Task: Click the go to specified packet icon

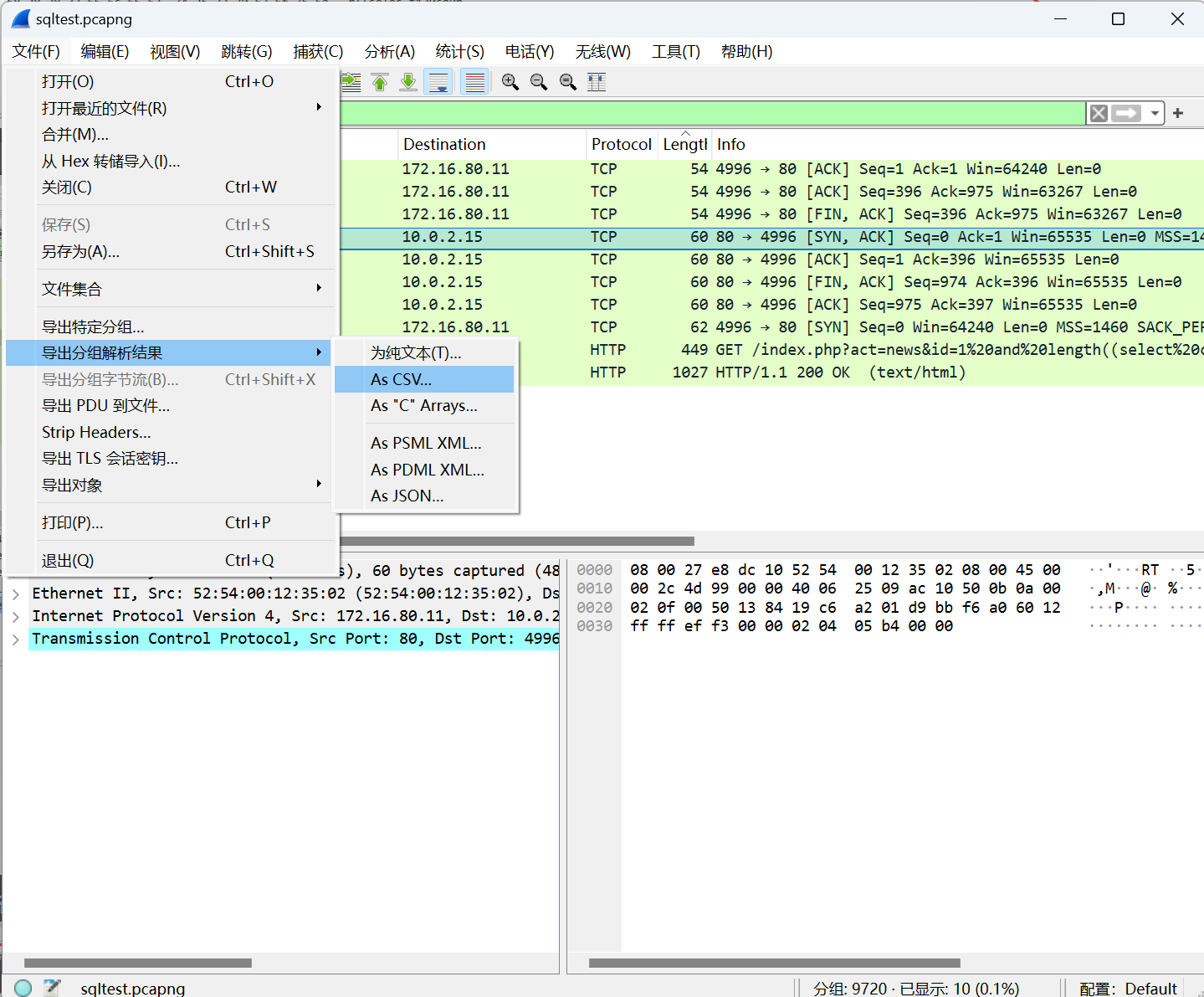Action: coord(351,82)
